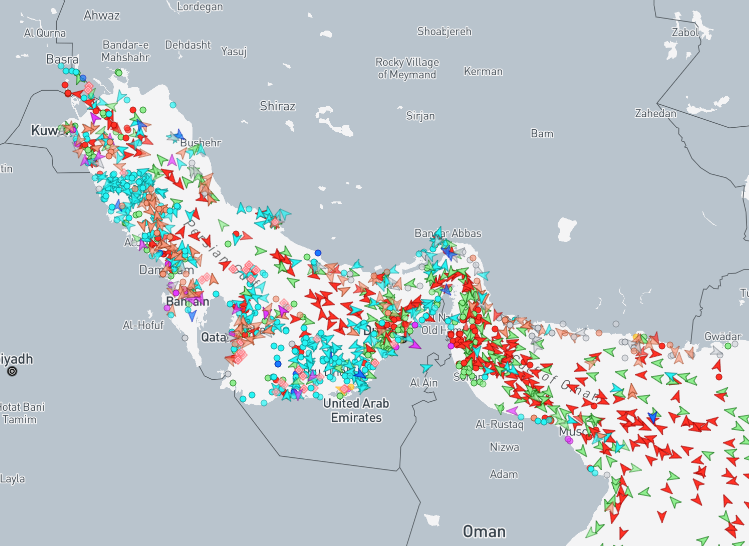The height and width of the screenshot is (546, 749).
Task: Select the Layla town label
Action: [x=12, y=479]
